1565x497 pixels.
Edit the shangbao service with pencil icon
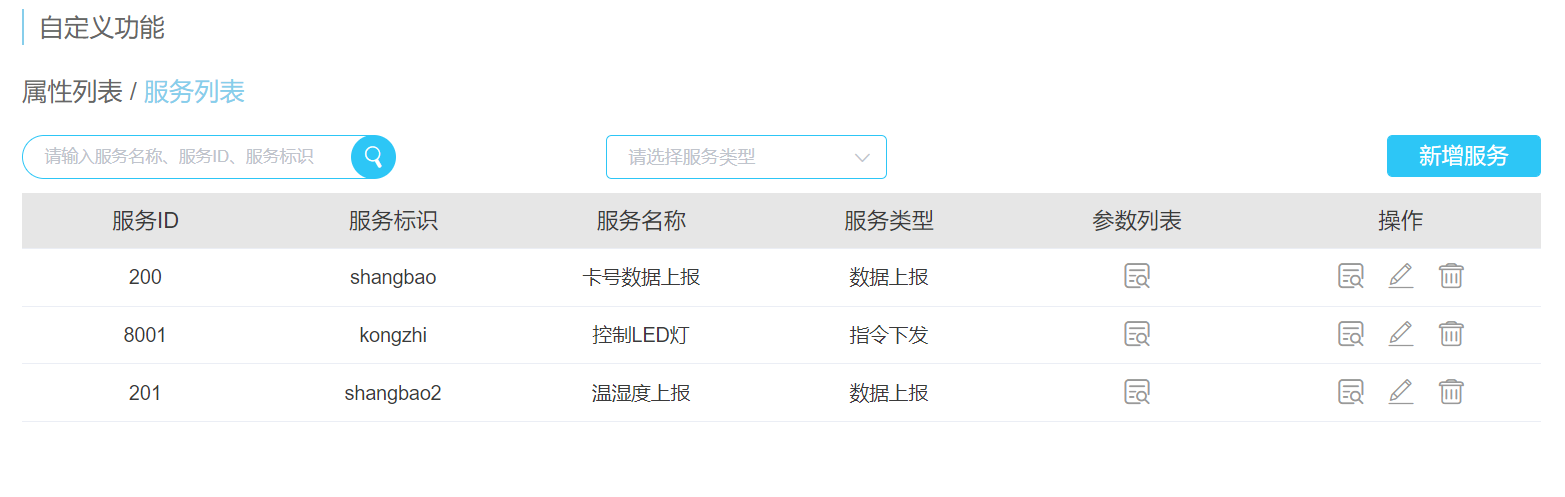tap(1401, 277)
